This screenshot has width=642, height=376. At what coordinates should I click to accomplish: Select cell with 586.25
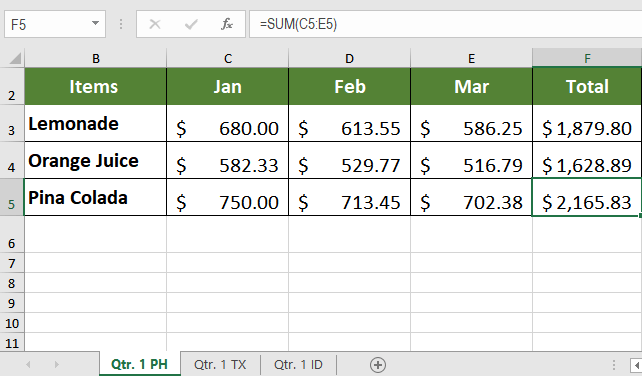pyautogui.click(x=471, y=123)
